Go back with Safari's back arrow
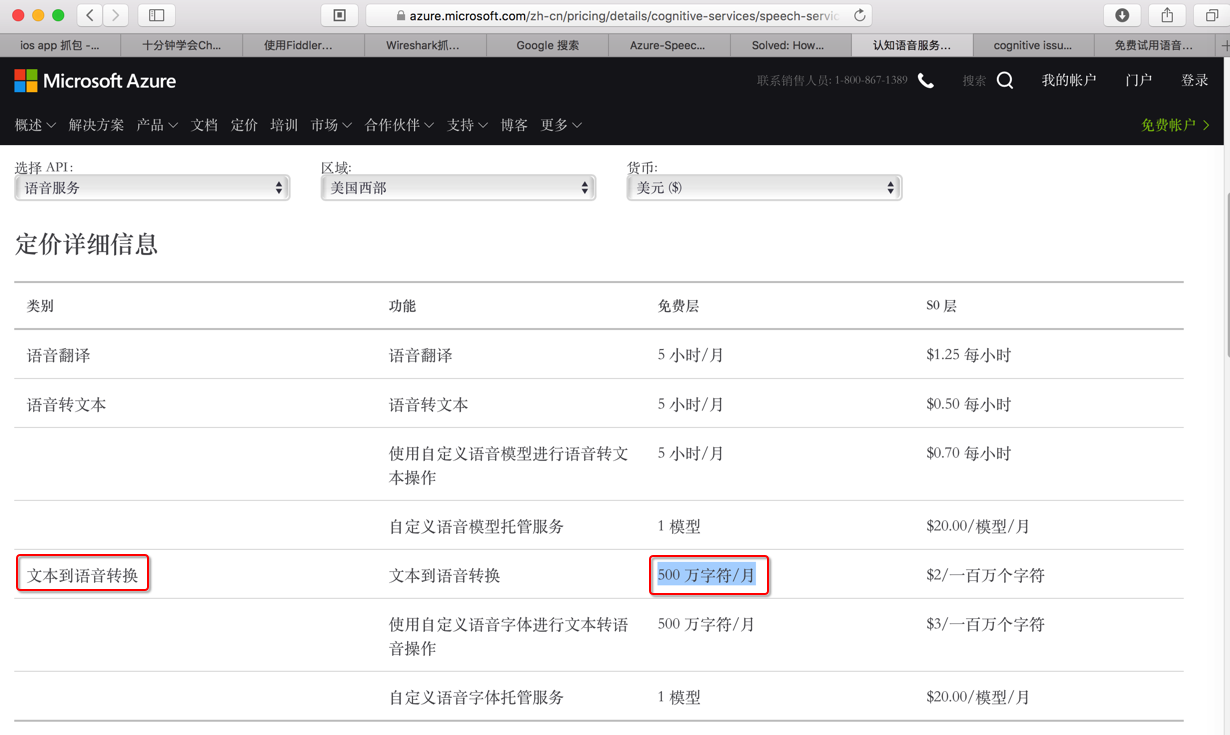The width and height of the screenshot is (1230, 735). (90, 15)
